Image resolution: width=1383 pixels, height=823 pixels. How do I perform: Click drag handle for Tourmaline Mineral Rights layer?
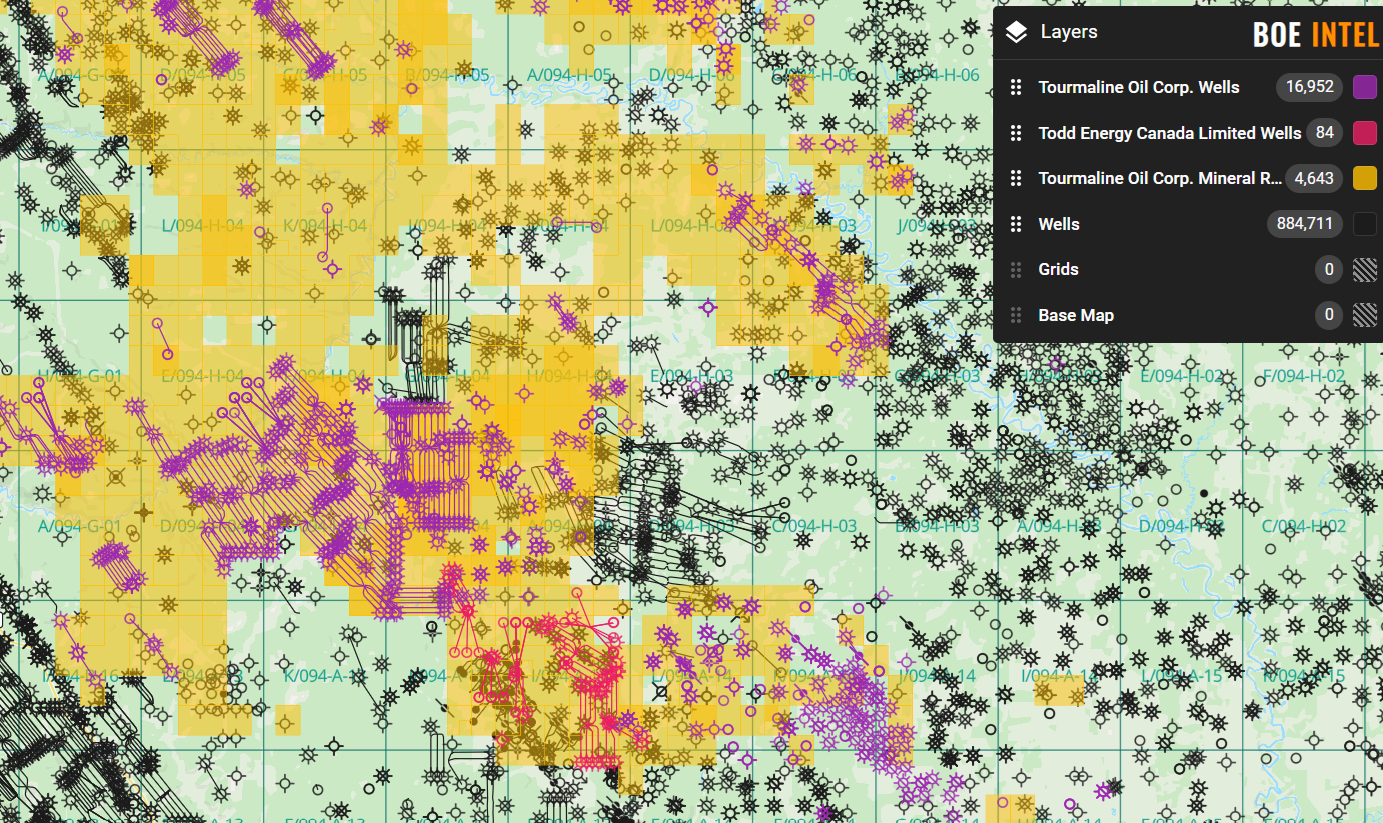[1016, 178]
